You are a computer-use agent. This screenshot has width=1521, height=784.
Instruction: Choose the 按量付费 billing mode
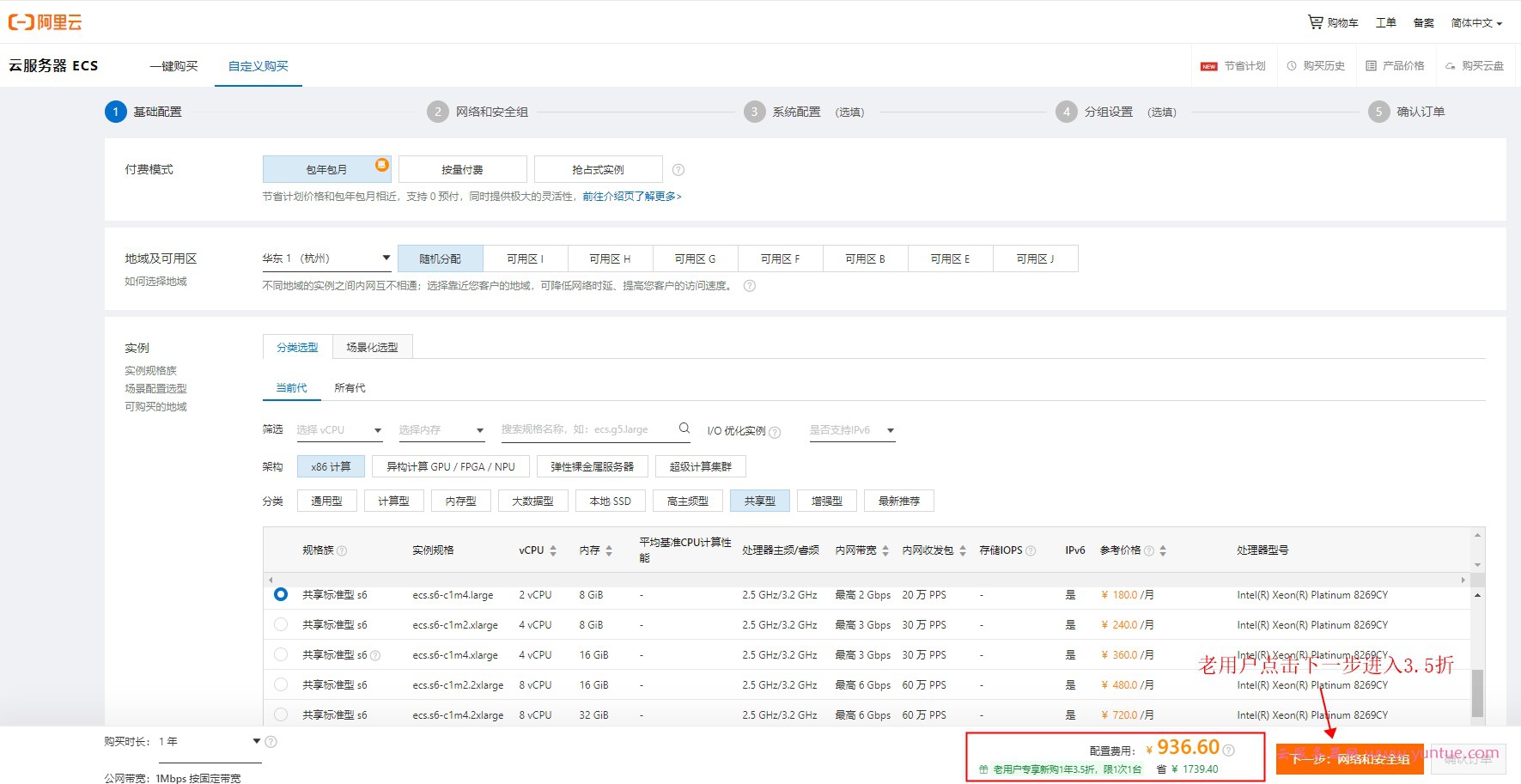(462, 169)
